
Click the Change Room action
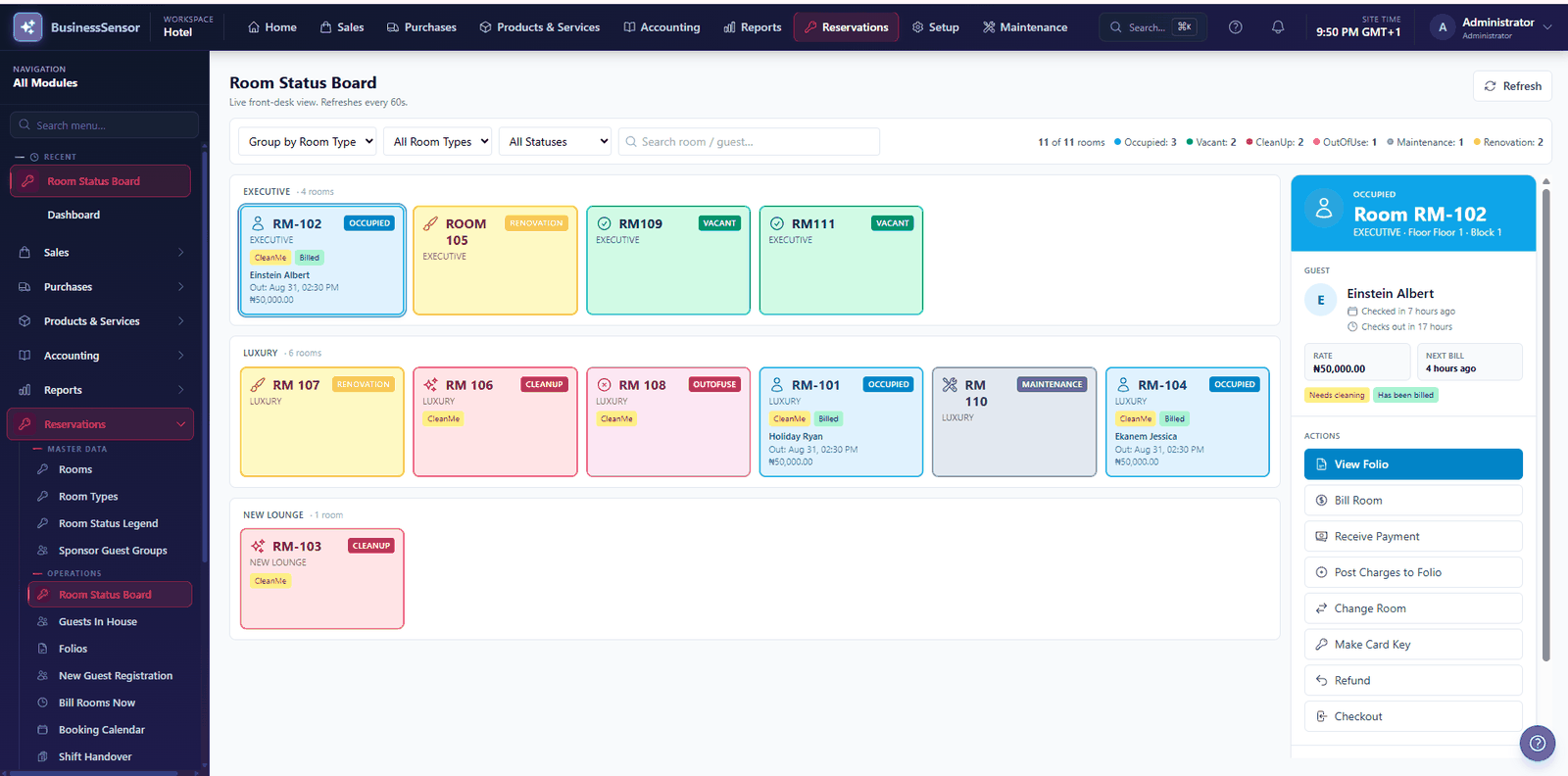click(x=1413, y=608)
